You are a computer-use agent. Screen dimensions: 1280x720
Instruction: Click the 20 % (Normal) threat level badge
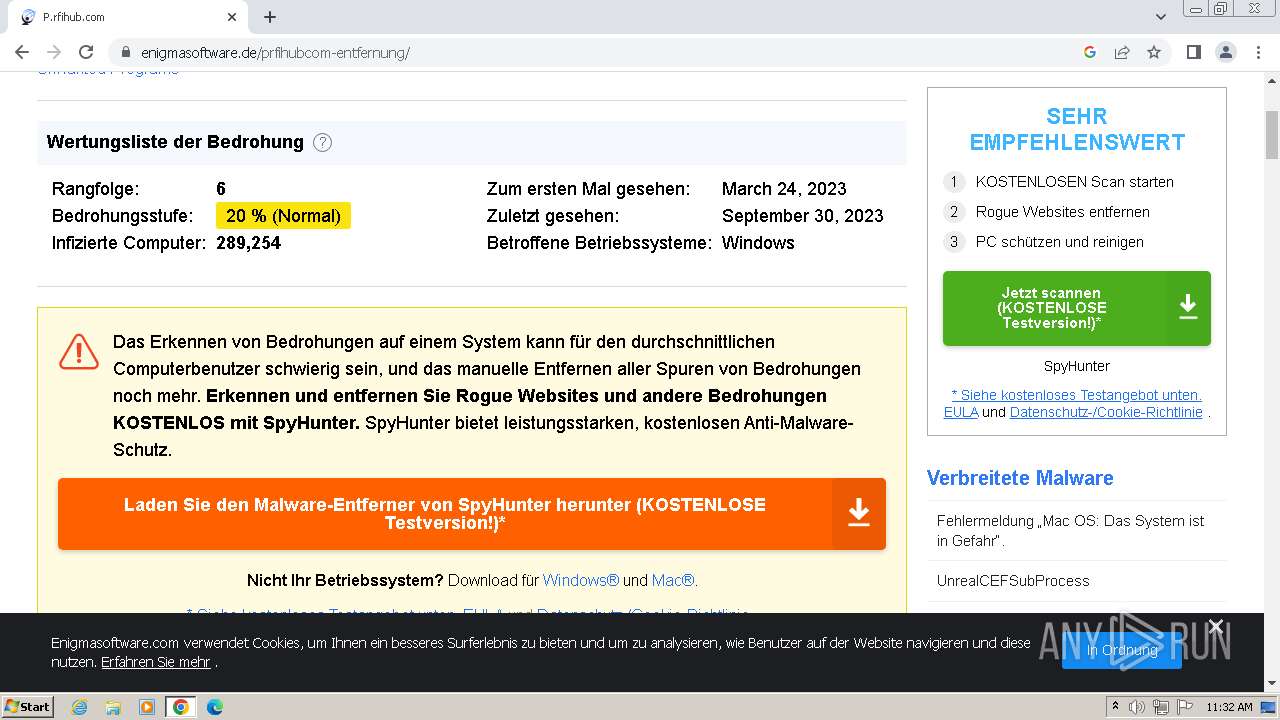click(x=283, y=216)
